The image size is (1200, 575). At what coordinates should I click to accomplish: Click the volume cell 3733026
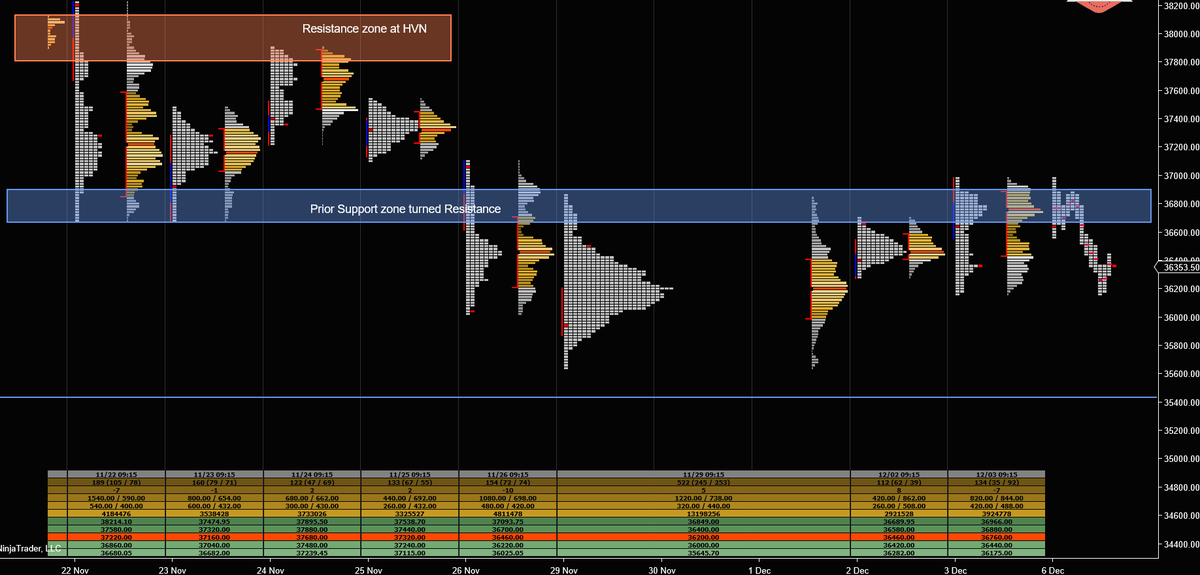coord(310,513)
